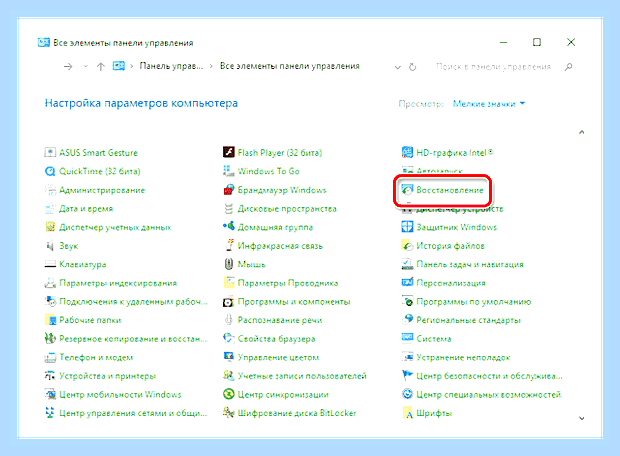620x456 pixels.
Task: Open the Защитник Windows icon
Action: [x=407, y=227]
